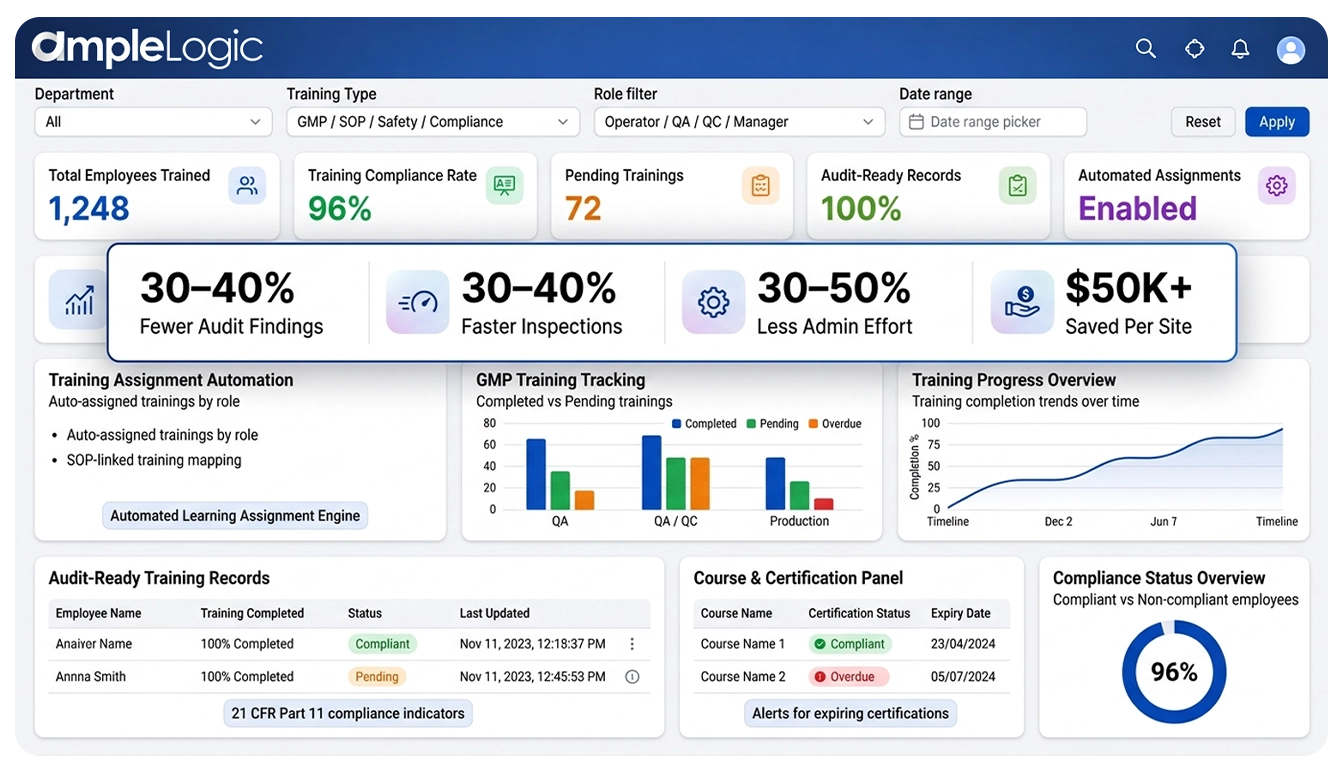The height and width of the screenshot is (772, 1342).
Task: Open the crosshair target icon in header
Action: pos(1194,49)
